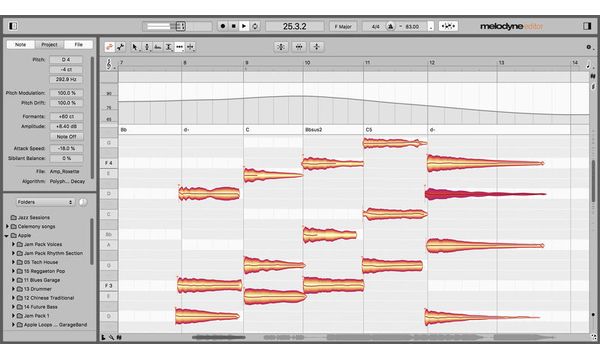Image resolution: width=600 pixels, height=360 pixels.
Task: Click the Correct Pitch macro icon
Action: [281, 47]
